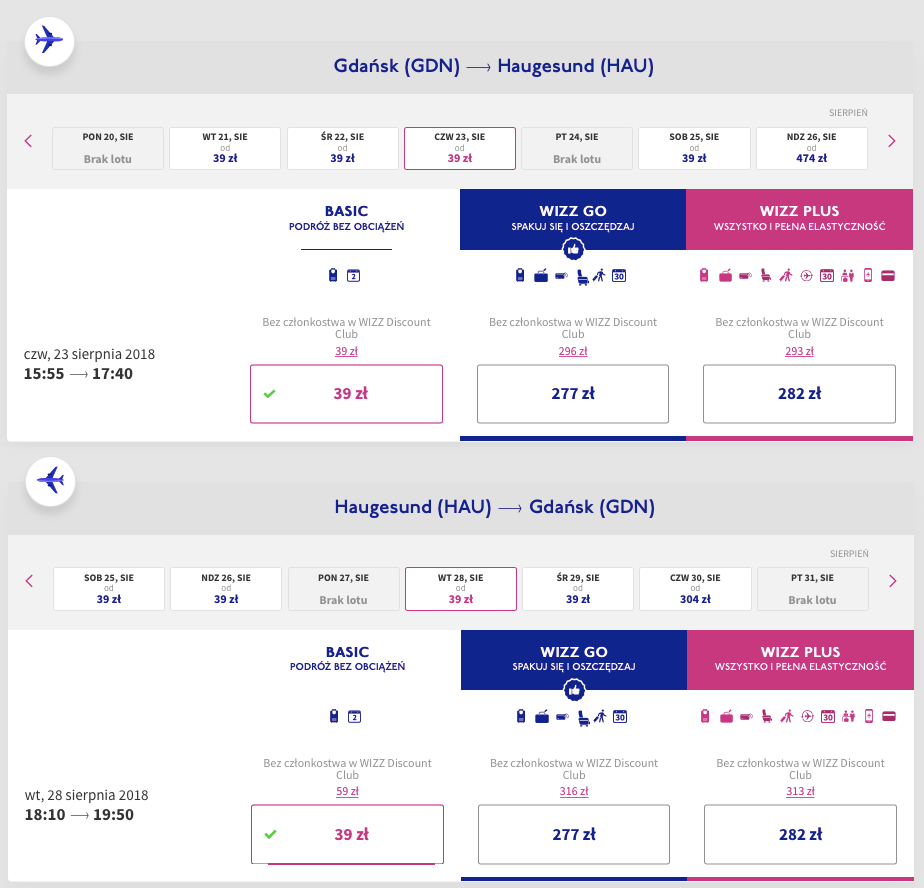The width and height of the screenshot is (924, 888).
Task: Select return date CZW 30, SIE for 304 zł
Action: click(695, 589)
